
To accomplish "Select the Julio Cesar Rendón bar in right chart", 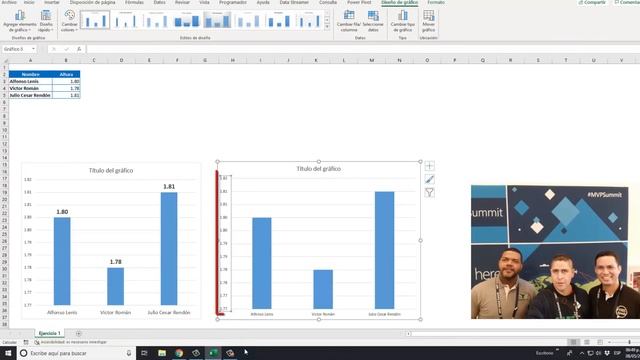I will click(384, 250).
